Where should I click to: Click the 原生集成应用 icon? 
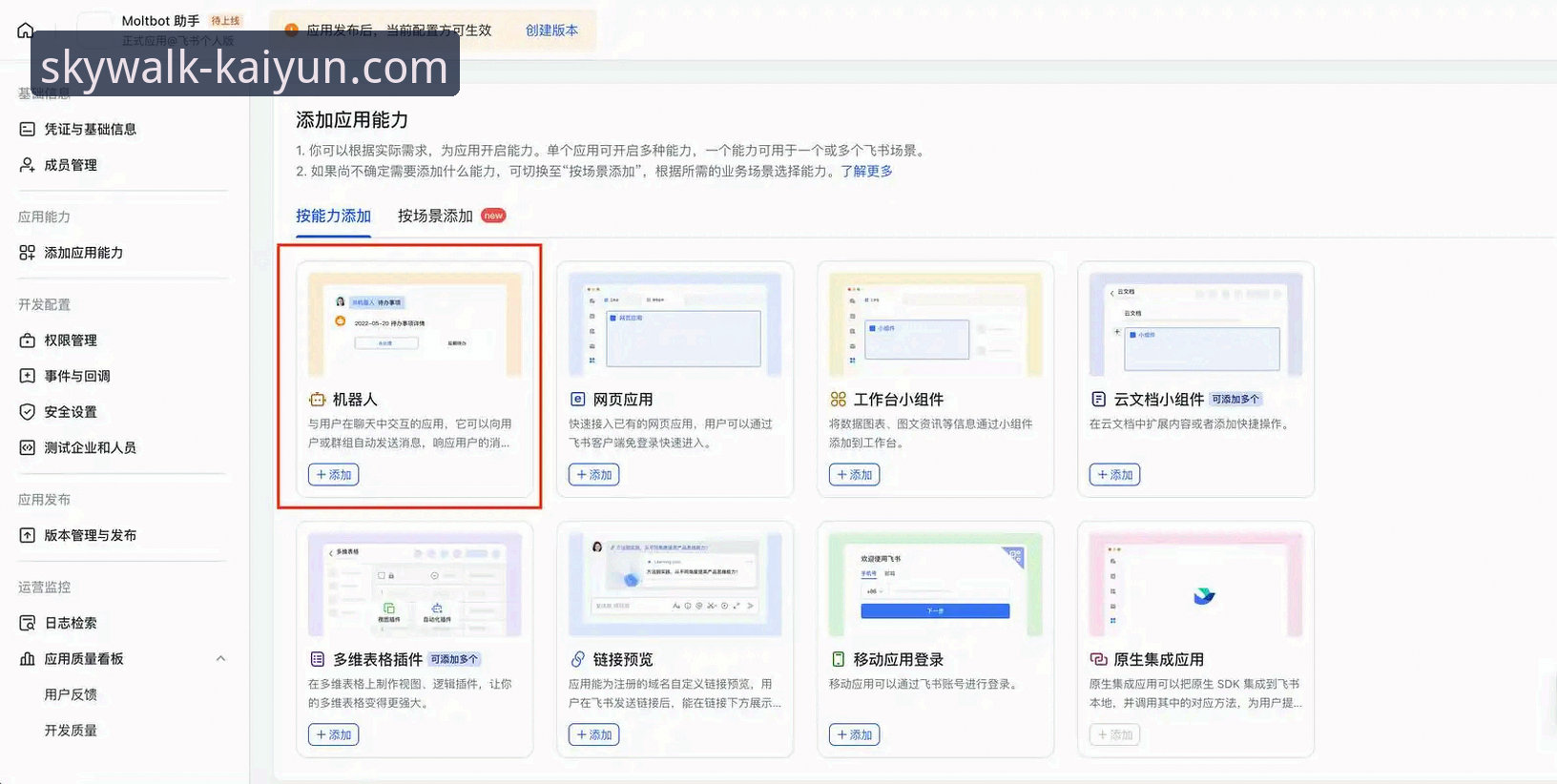1098,659
